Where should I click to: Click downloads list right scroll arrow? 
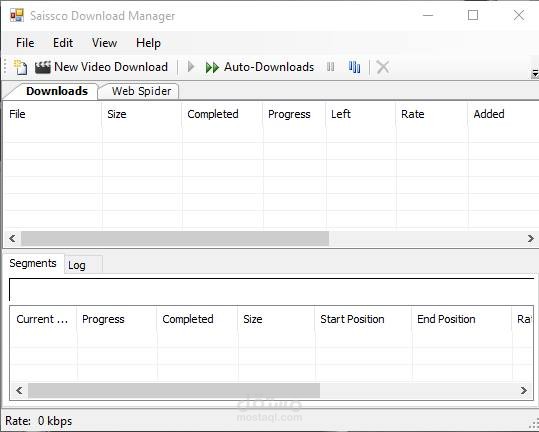click(530, 239)
